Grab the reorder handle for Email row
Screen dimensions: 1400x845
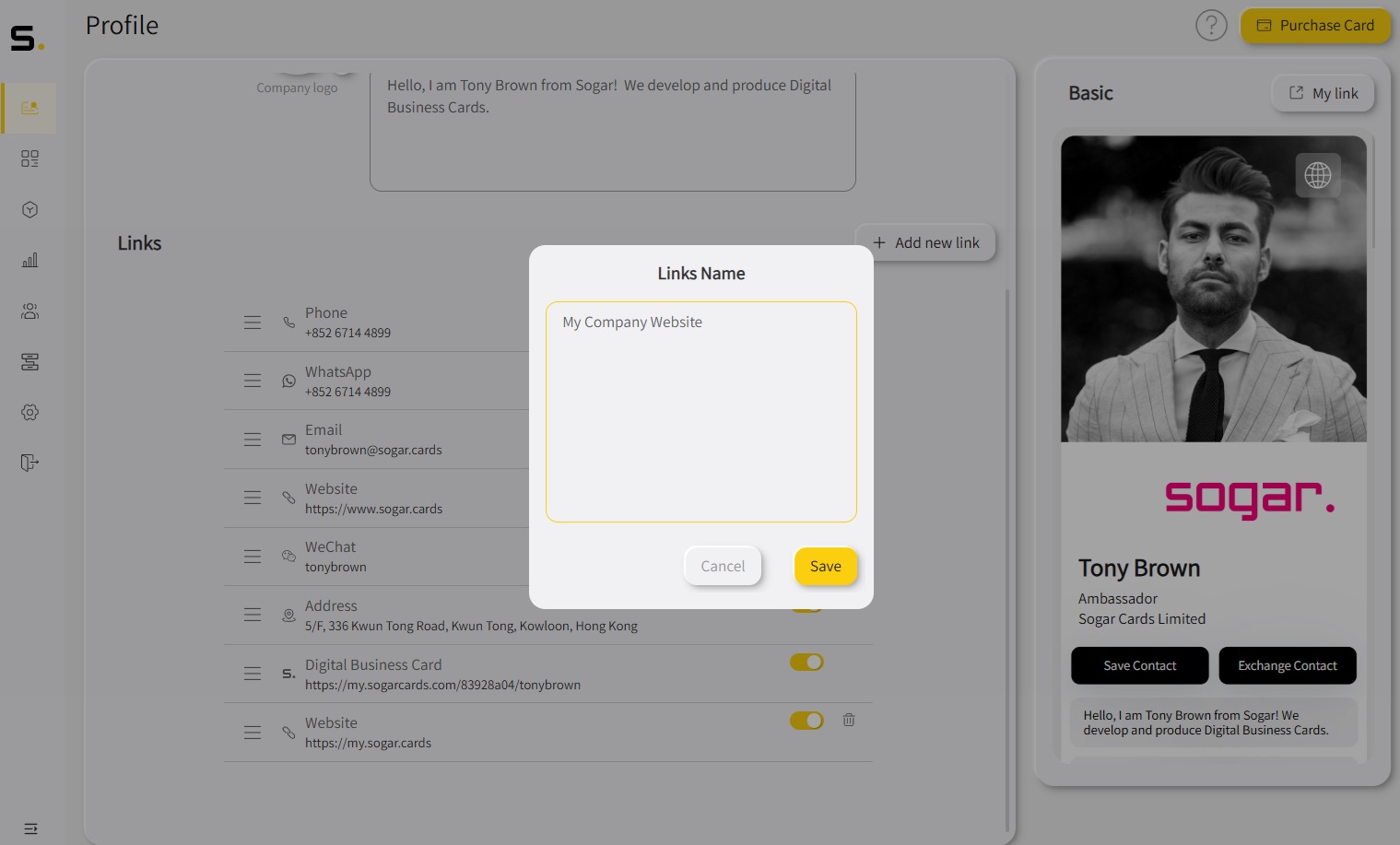(x=253, y=440)
